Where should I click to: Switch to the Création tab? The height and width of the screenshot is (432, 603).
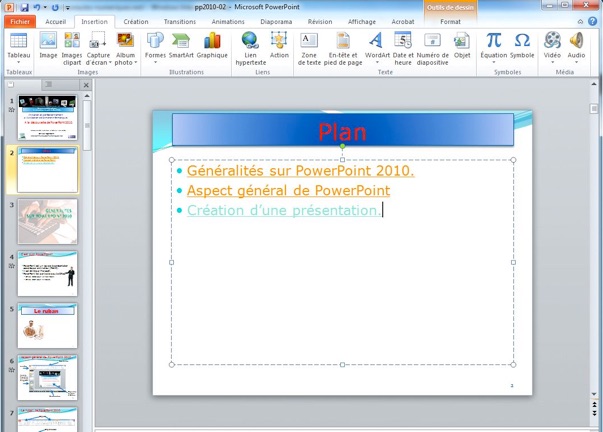point(136,22)
